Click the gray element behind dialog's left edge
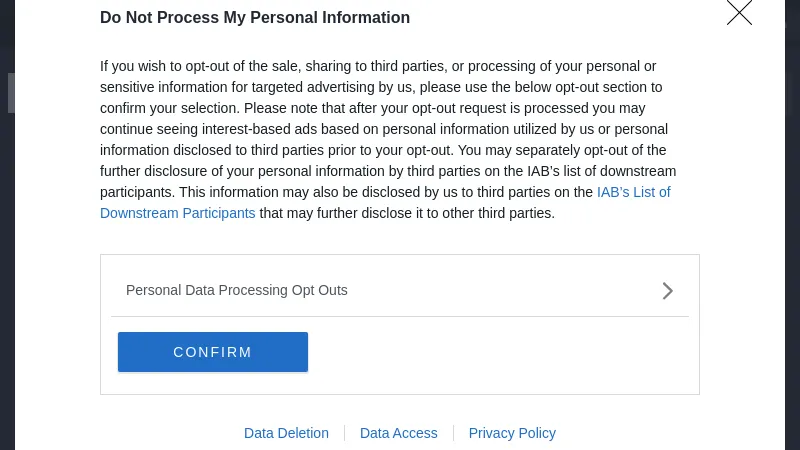 (x=11, y=93)
